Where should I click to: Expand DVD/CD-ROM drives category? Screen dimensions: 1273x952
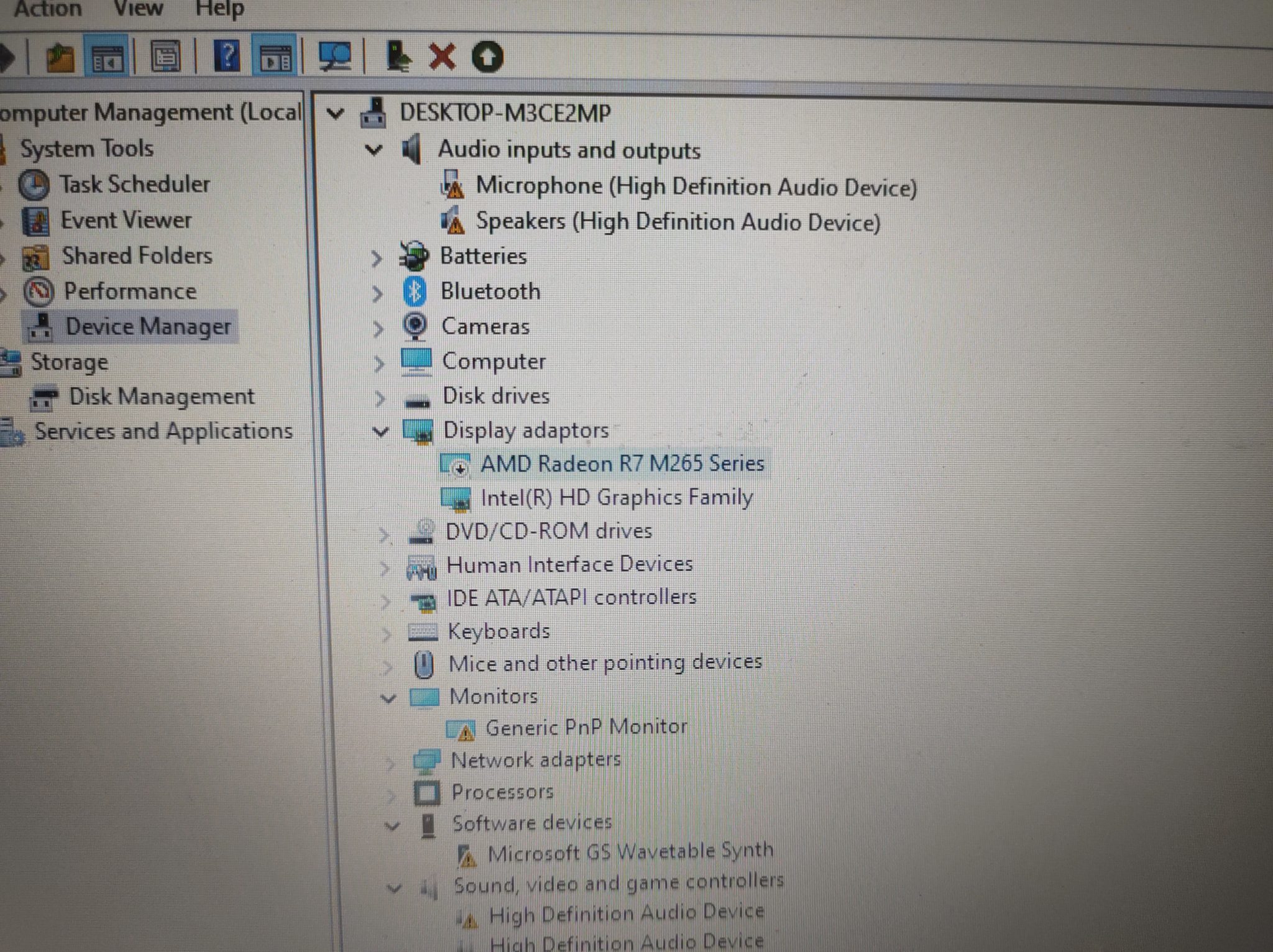tap(385, 534)
